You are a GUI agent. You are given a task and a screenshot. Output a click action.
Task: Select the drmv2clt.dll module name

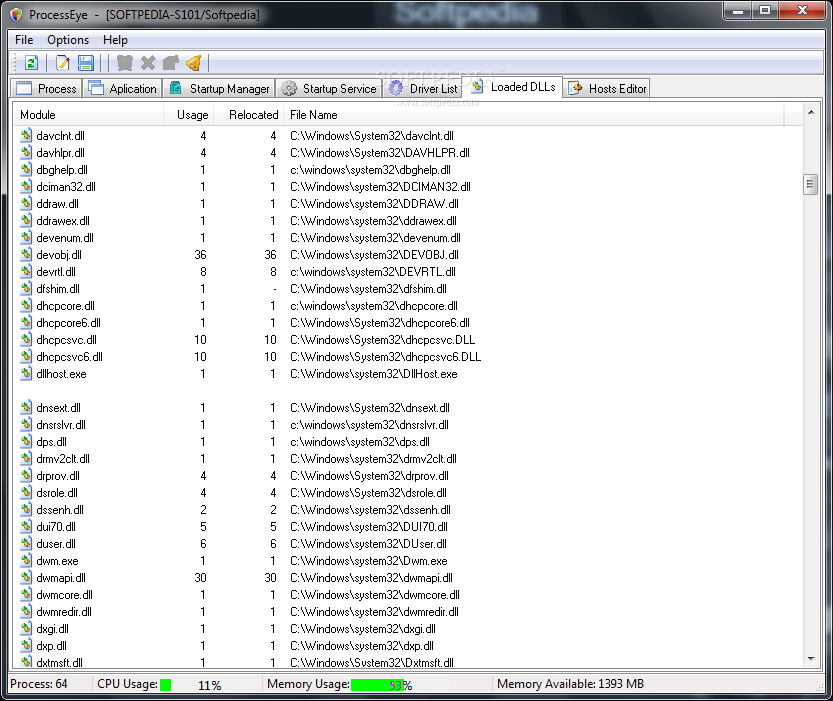[x=63, y=458]
